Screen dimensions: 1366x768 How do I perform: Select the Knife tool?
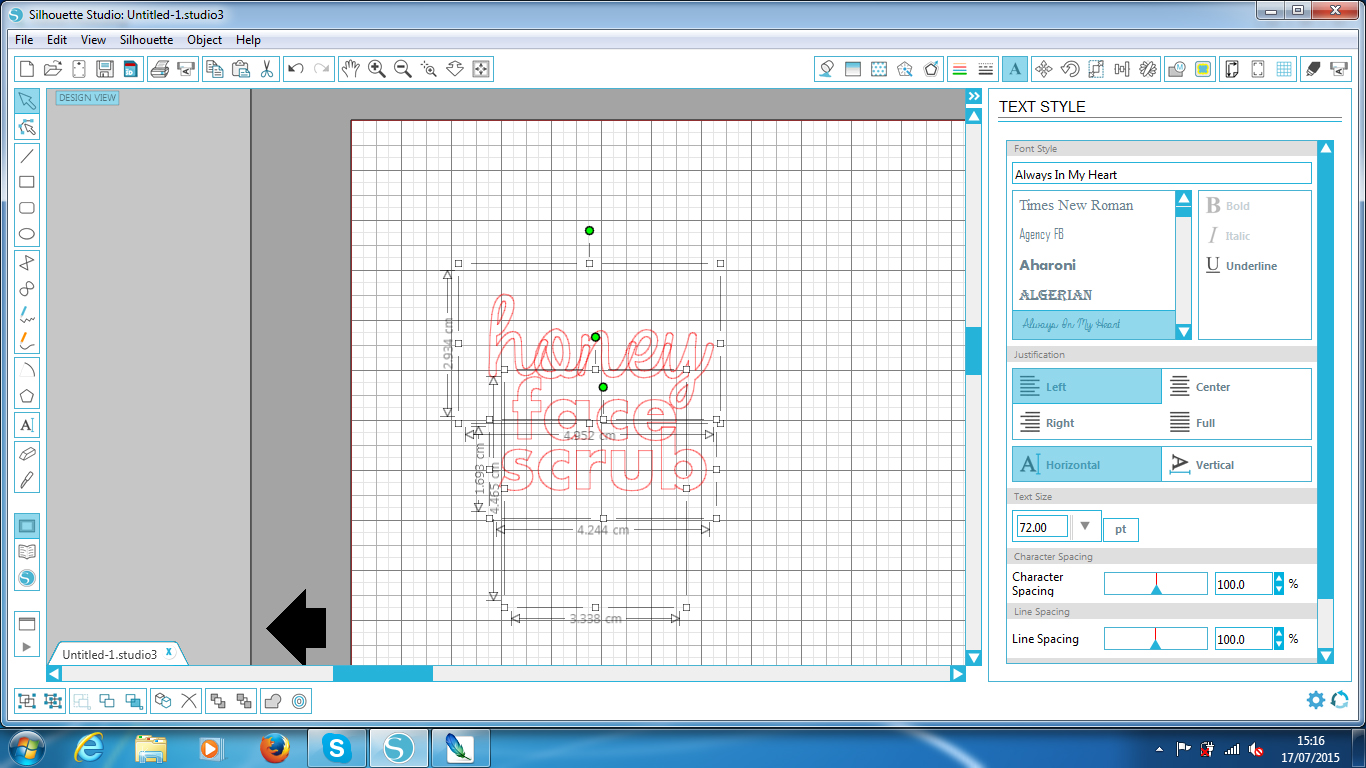[27, 480]
